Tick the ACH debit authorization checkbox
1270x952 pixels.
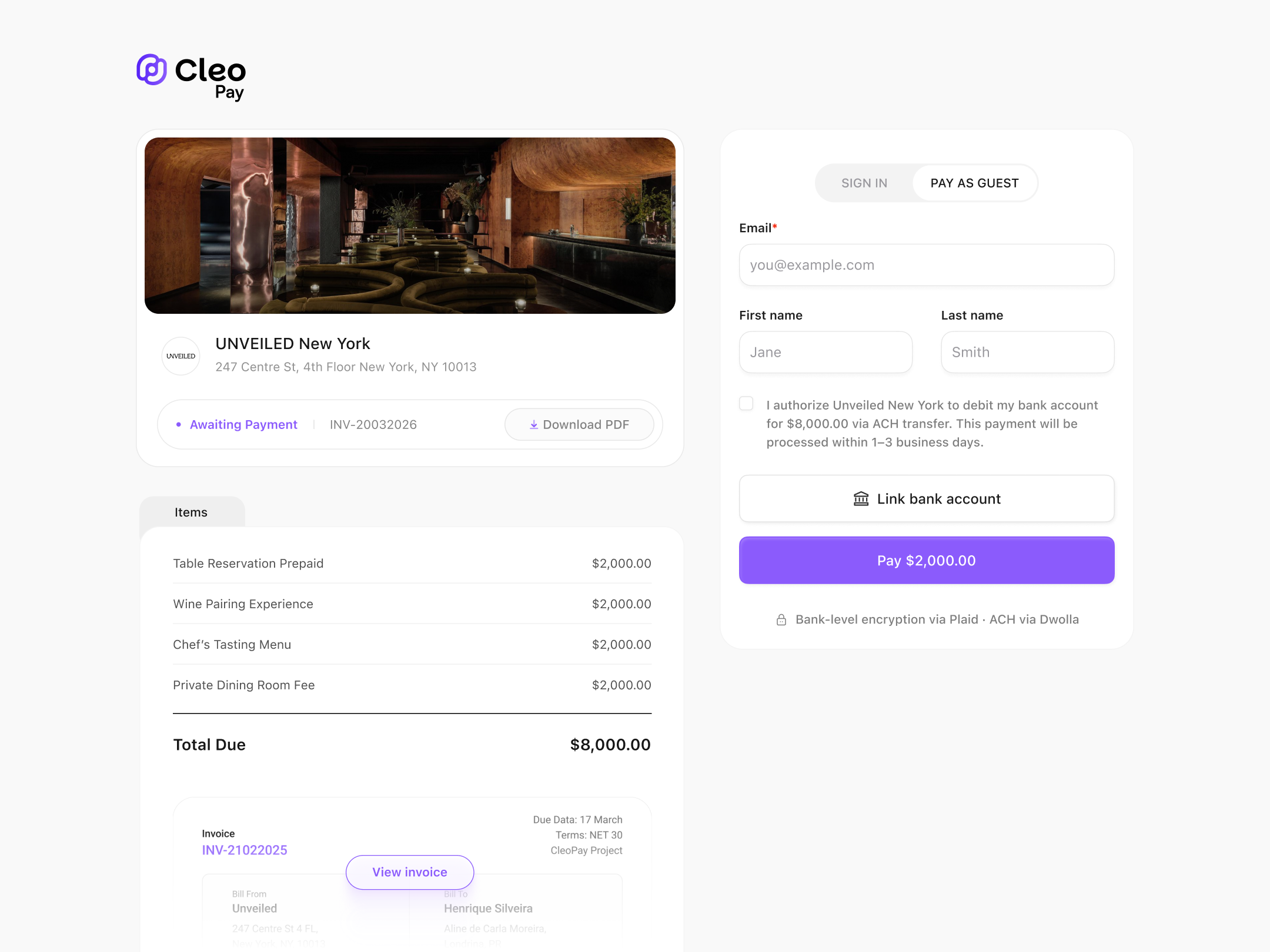pyautogui.click(x=746, y=404)
